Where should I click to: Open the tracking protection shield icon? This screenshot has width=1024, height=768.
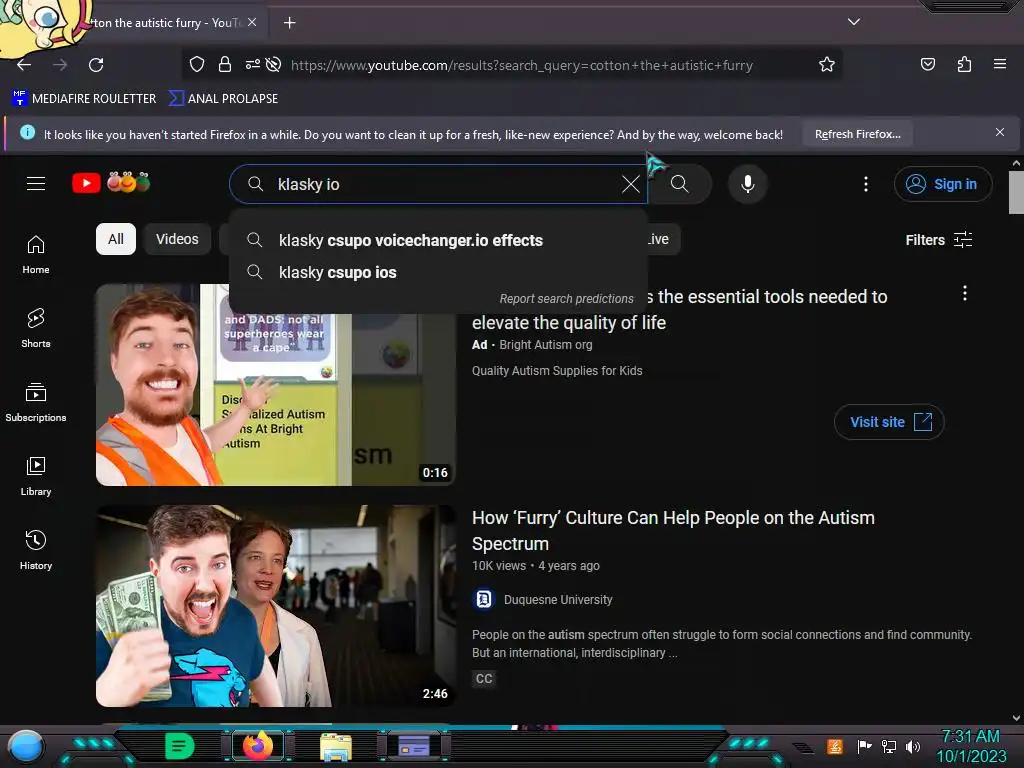tap(197, 64)
